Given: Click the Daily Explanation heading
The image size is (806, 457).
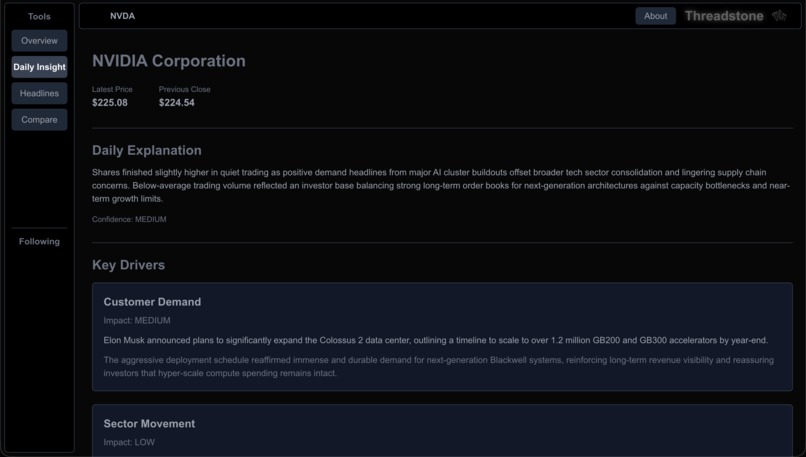Looking at the screenshot, I should 146,150.
